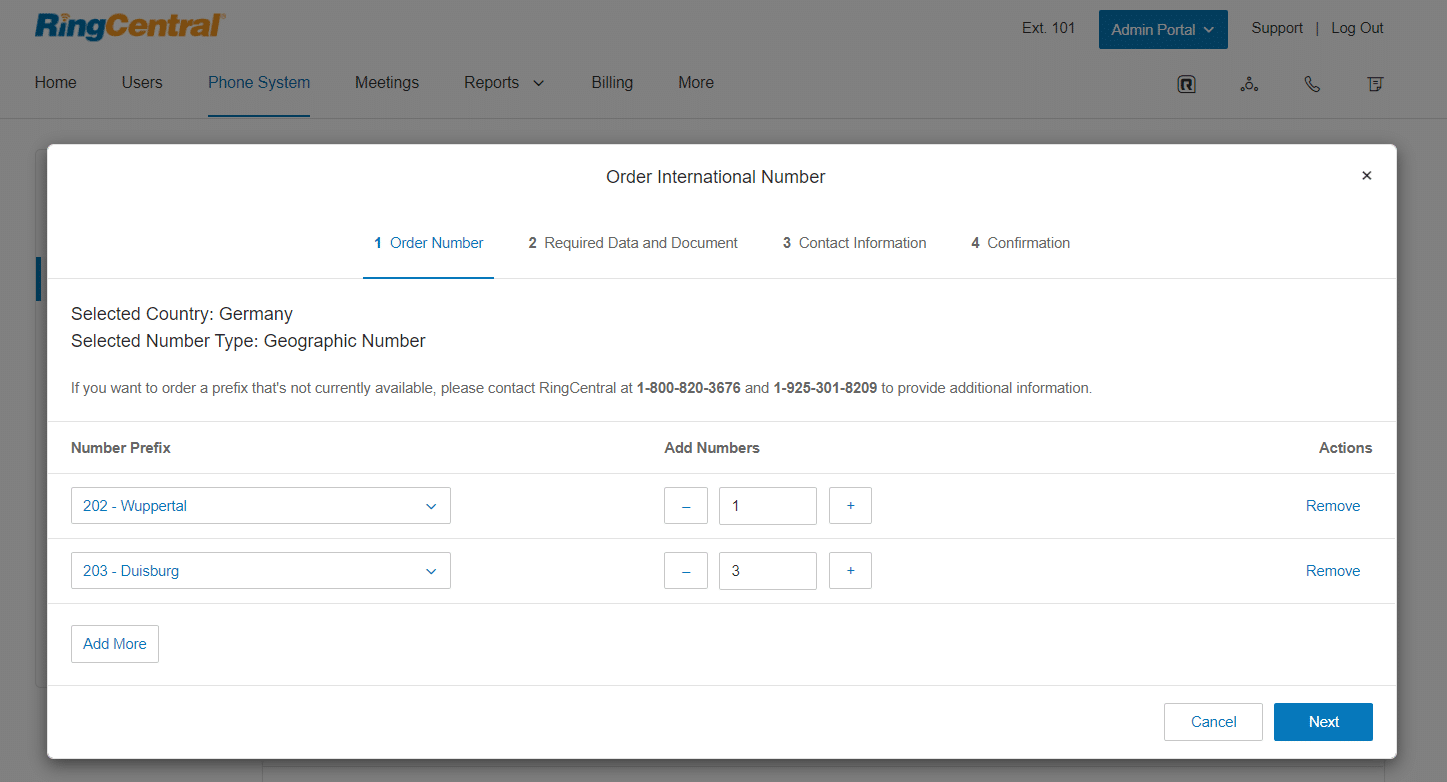Screen dimensions: 1447x782
Task: Cancel the number order
Action: (1213, 722)
